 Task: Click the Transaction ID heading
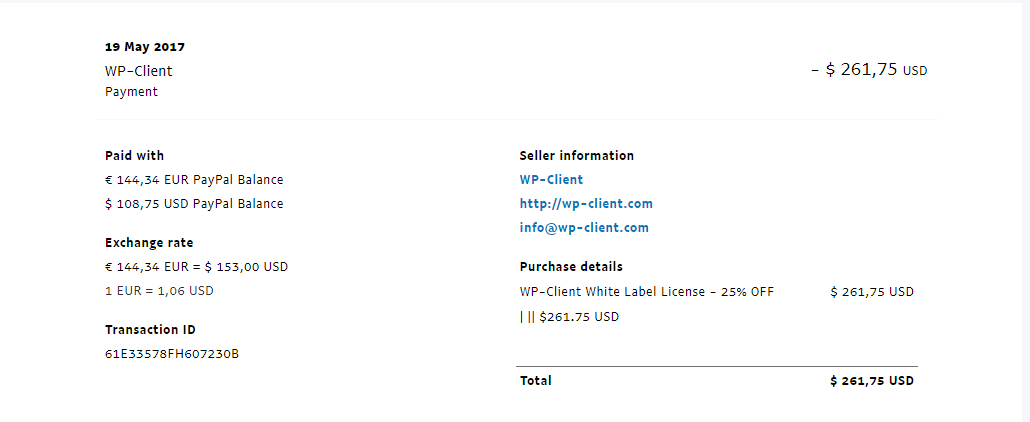[149, 330]
